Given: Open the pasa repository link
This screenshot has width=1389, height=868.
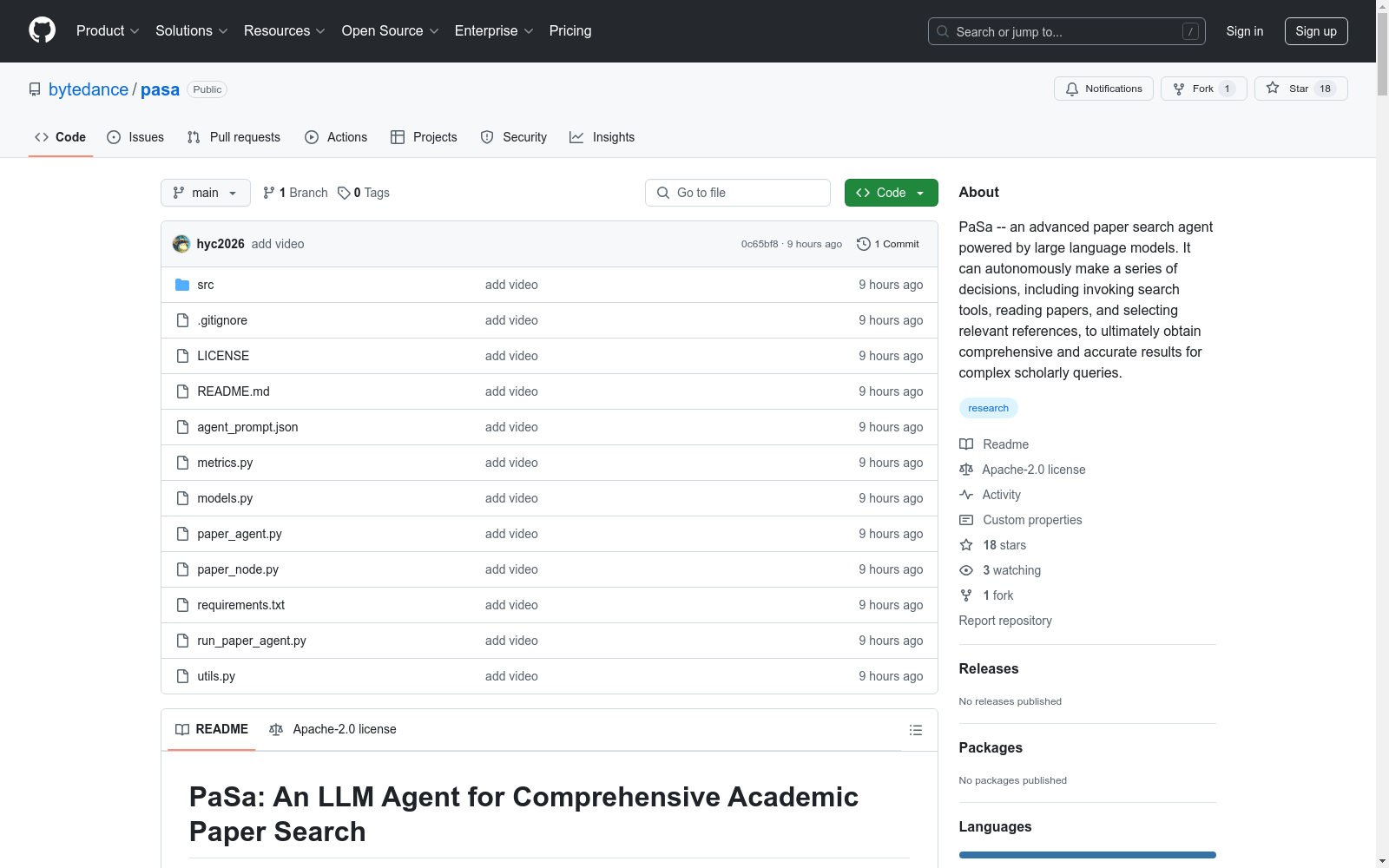Looking at the screenshot, I should [x=160, y=89].
